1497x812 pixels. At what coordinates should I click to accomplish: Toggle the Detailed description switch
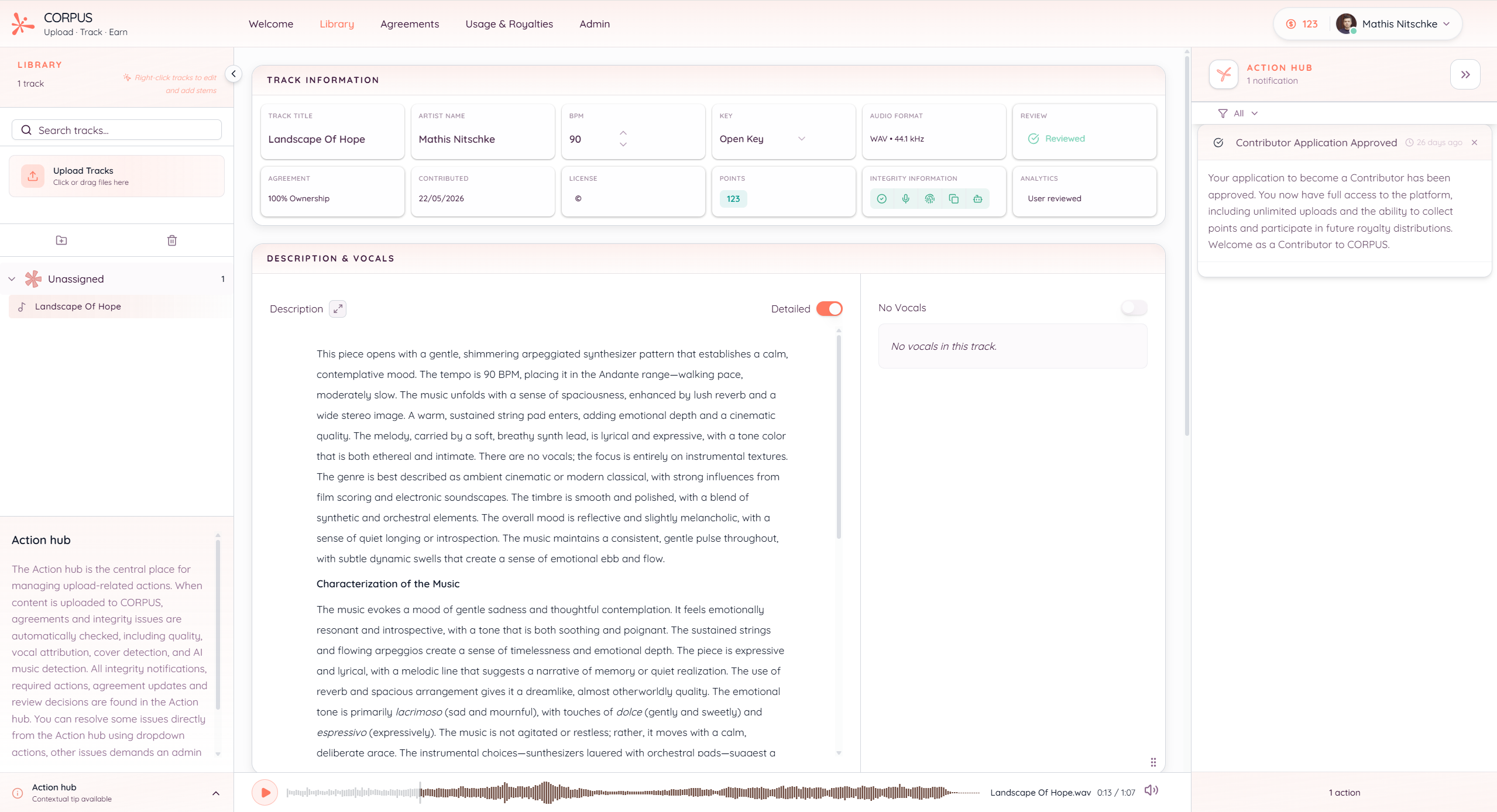(x=829, y=309)
